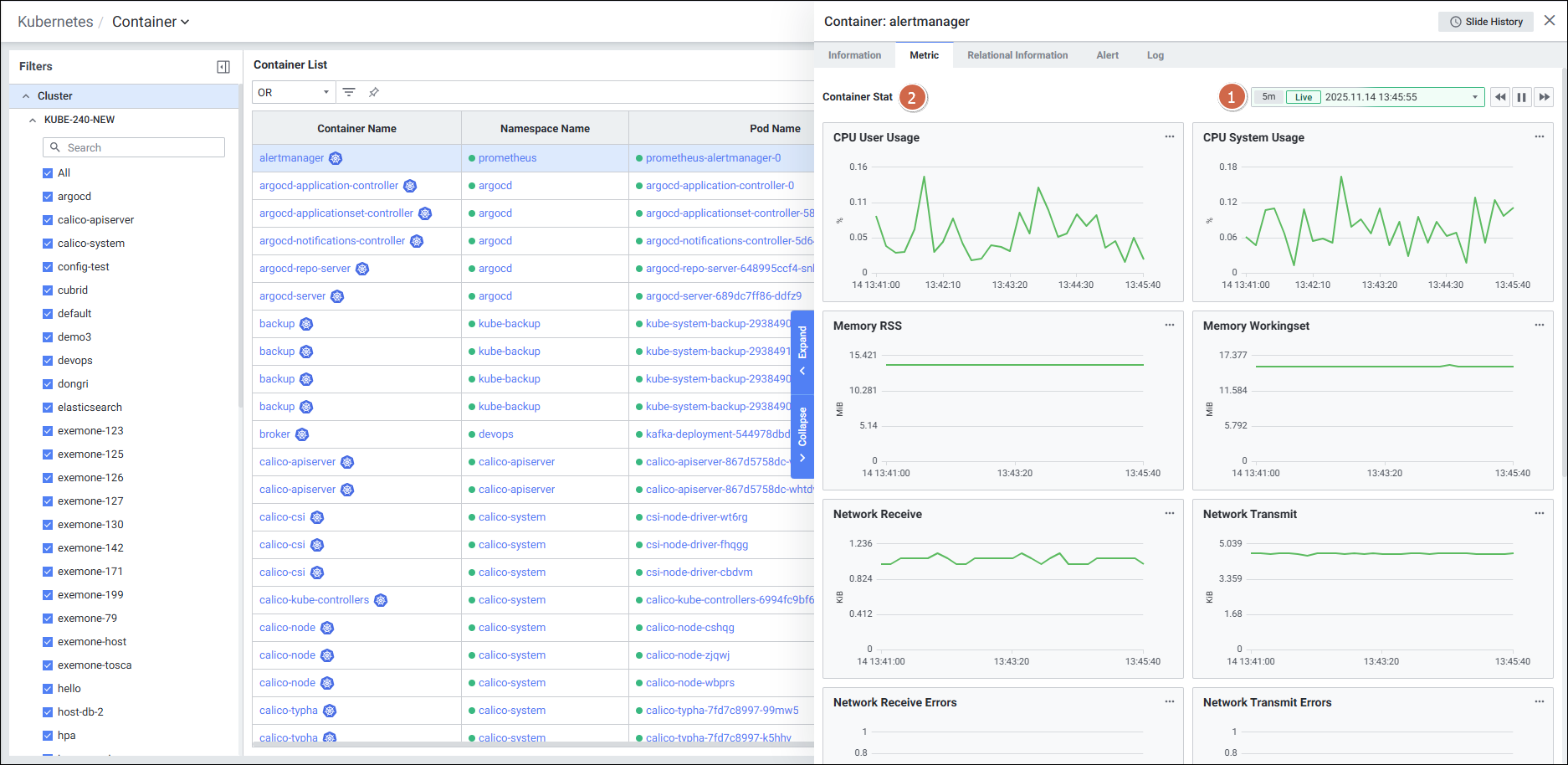Rewind the metric time range
Image resolution: width=1568 pixels, height=765 pixels.
(1500, 97)
